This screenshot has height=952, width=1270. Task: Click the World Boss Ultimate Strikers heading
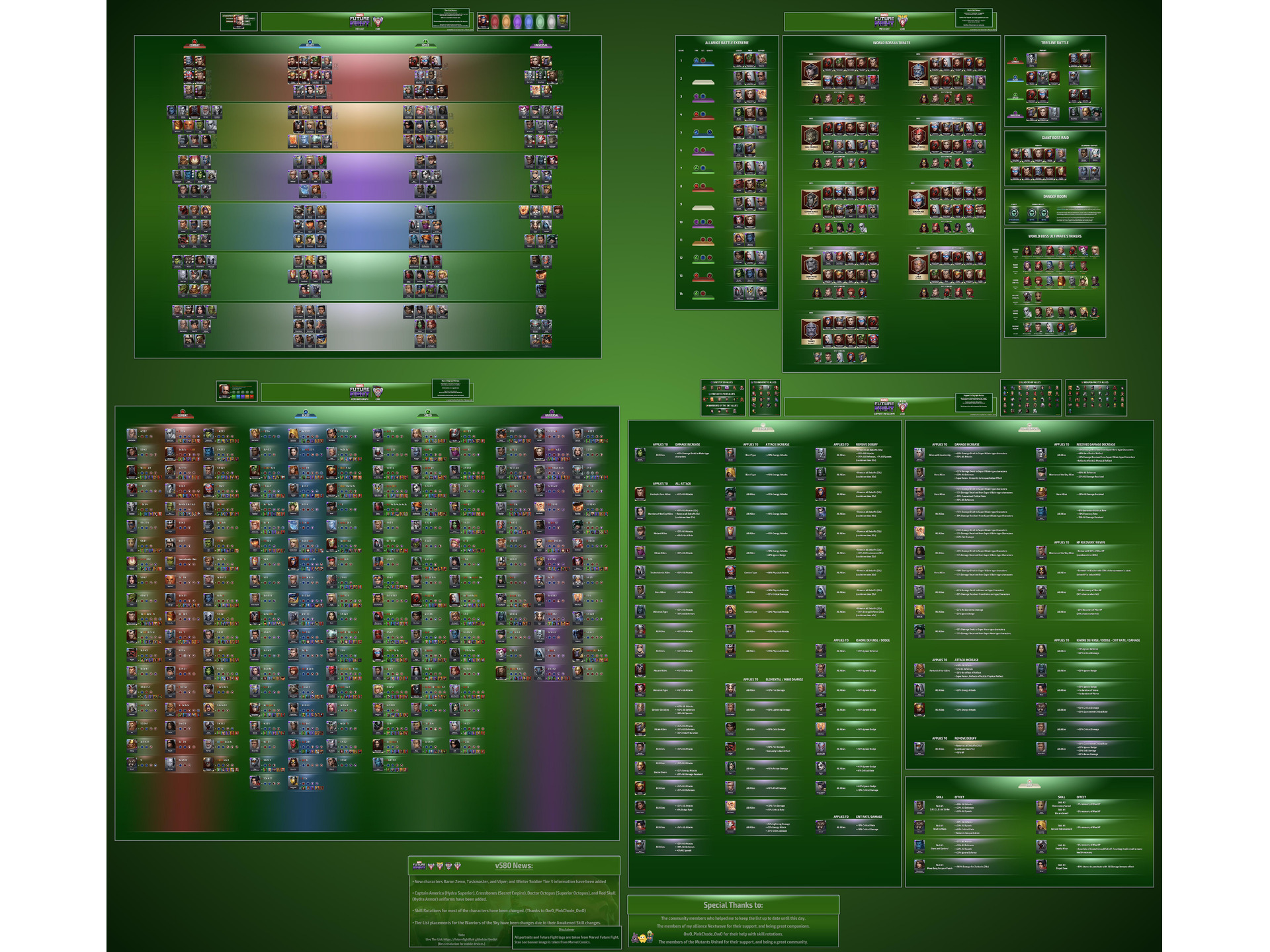[x=1054, y=236]
